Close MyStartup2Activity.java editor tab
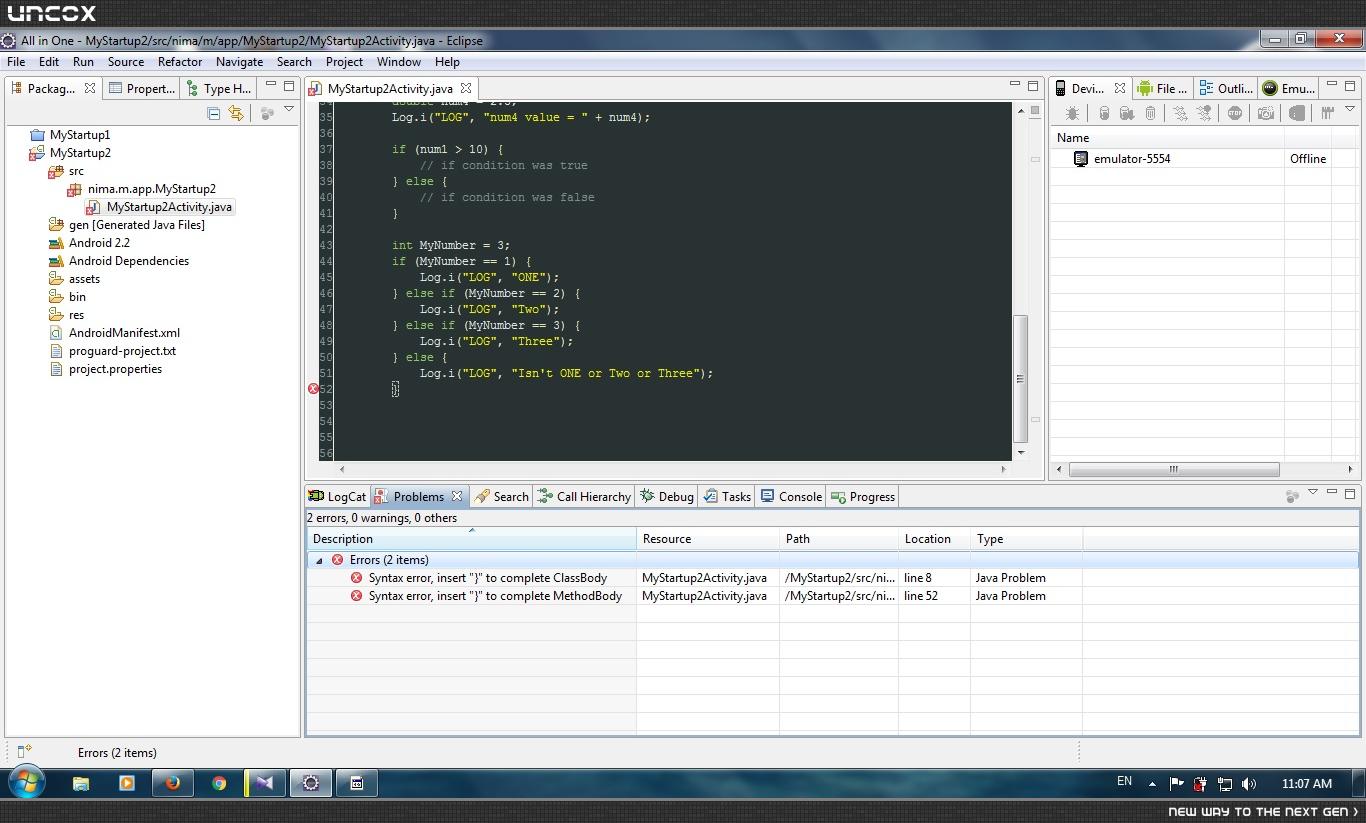 coord(466,88)
